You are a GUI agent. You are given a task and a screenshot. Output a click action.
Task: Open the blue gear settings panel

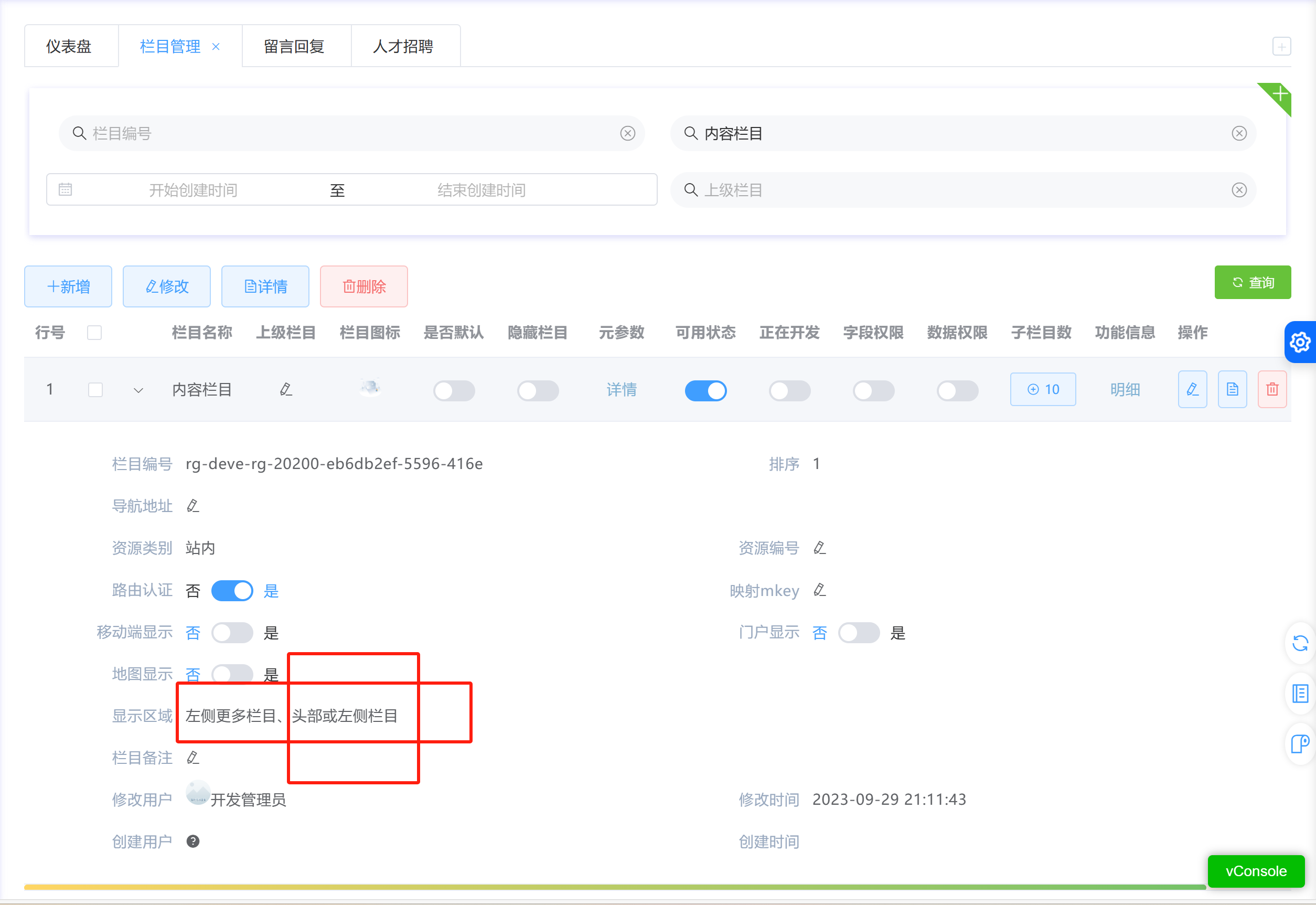click(1300, 342)
